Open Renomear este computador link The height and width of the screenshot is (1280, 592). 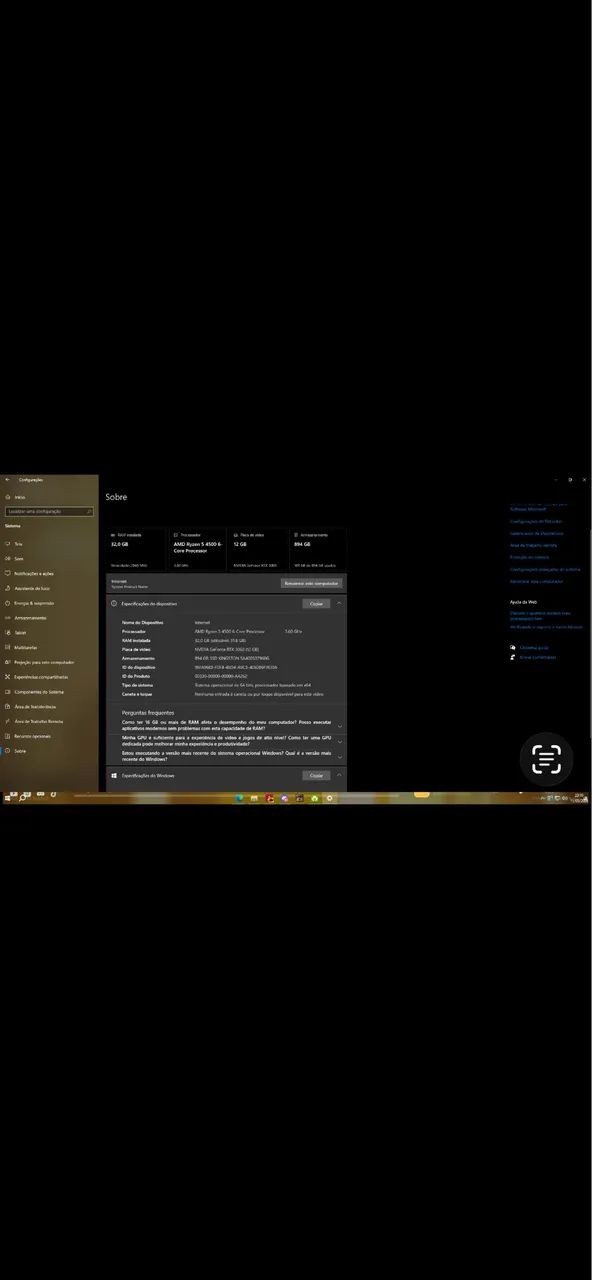coord(537,581)
